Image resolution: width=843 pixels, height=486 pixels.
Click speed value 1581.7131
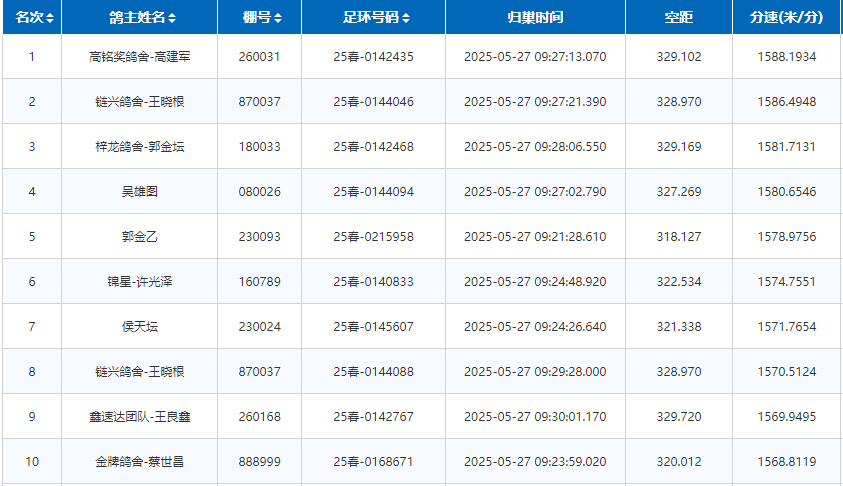[787, 146]
